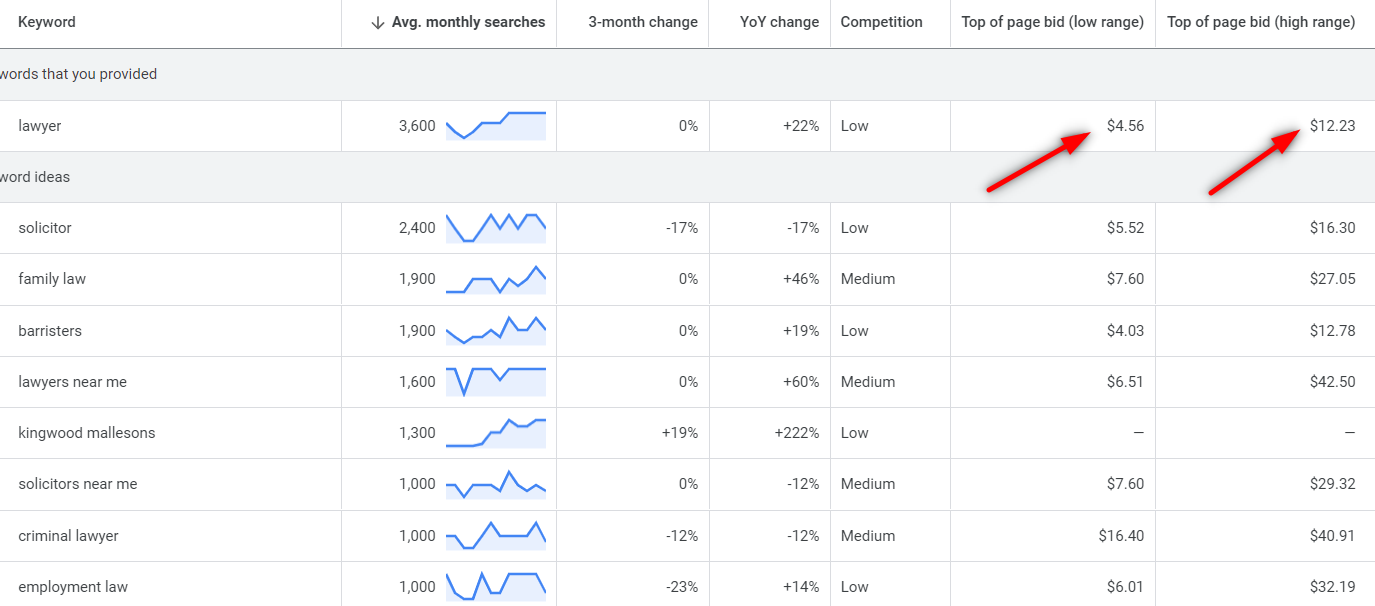Click the lawyer search trend sparkline
1375x606 pixels.
pos(496,126)
